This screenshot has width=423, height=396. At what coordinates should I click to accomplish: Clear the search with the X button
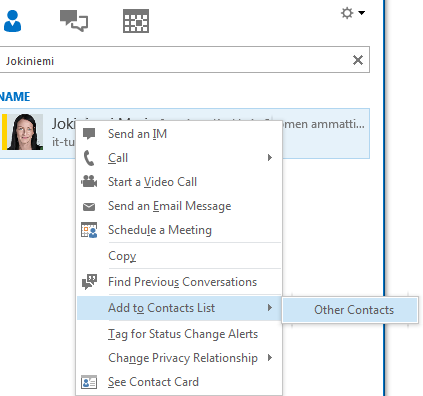(358, 60)
